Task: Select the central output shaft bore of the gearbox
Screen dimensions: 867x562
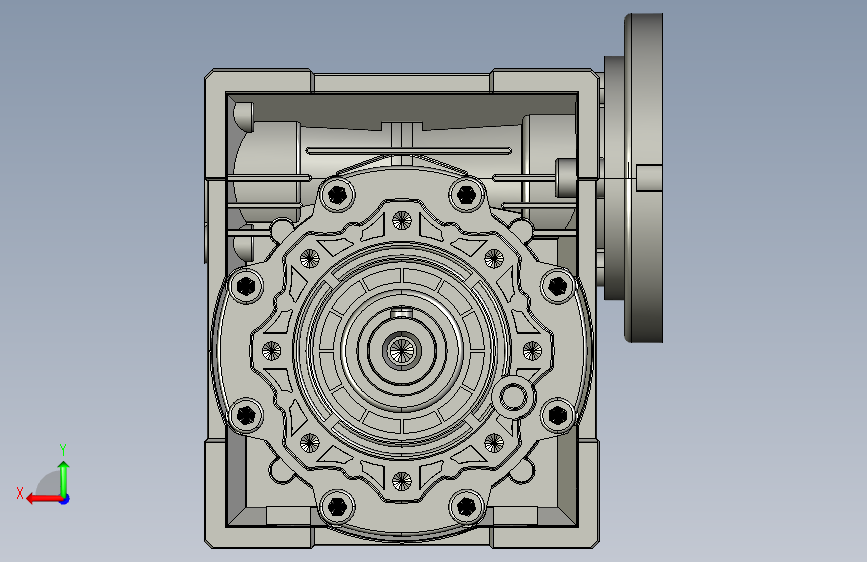Action: [402, 350]
